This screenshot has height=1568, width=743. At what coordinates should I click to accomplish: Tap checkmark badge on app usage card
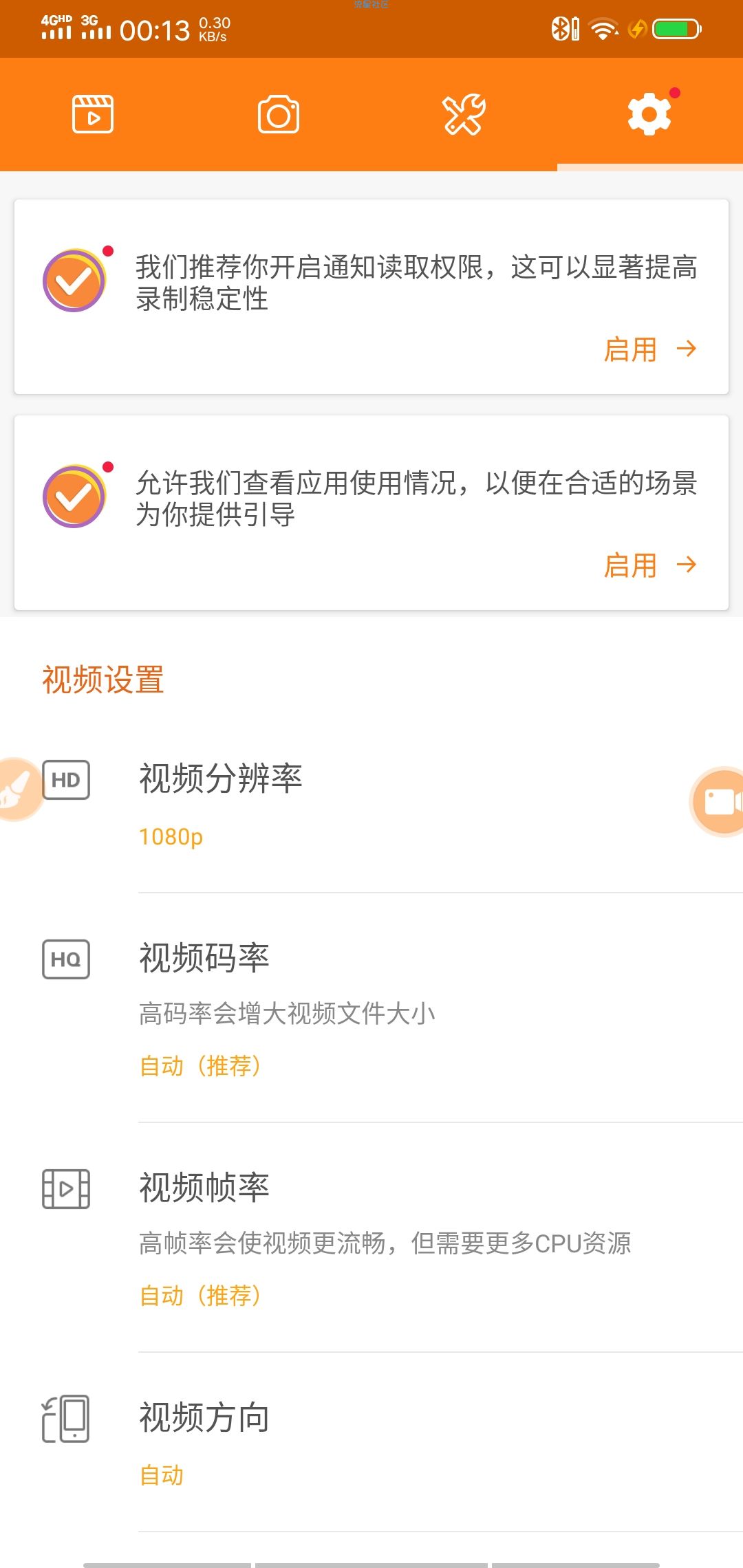tap(74, 497)
